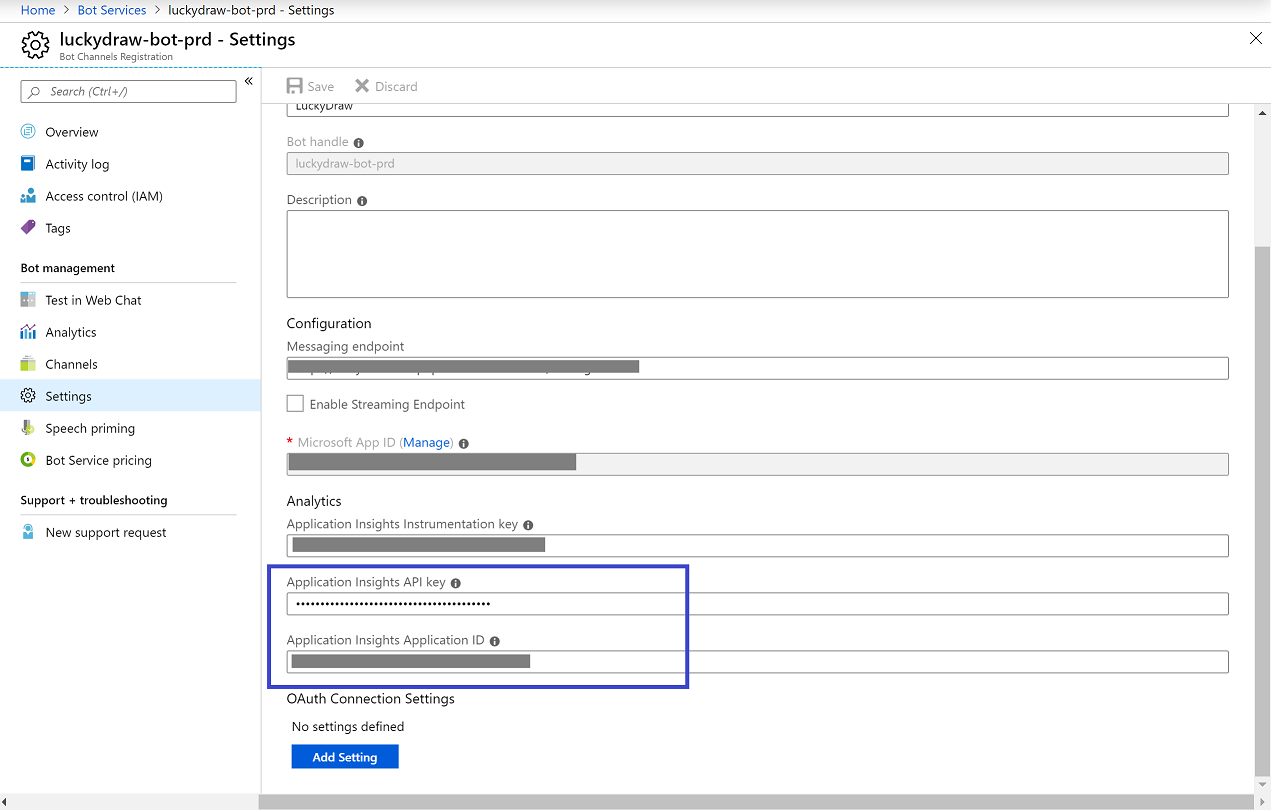Image resolution: width=1271 pixels, height=810 pixels.
Task: Click the 'Bot management' section label
Action: point(68,268)
